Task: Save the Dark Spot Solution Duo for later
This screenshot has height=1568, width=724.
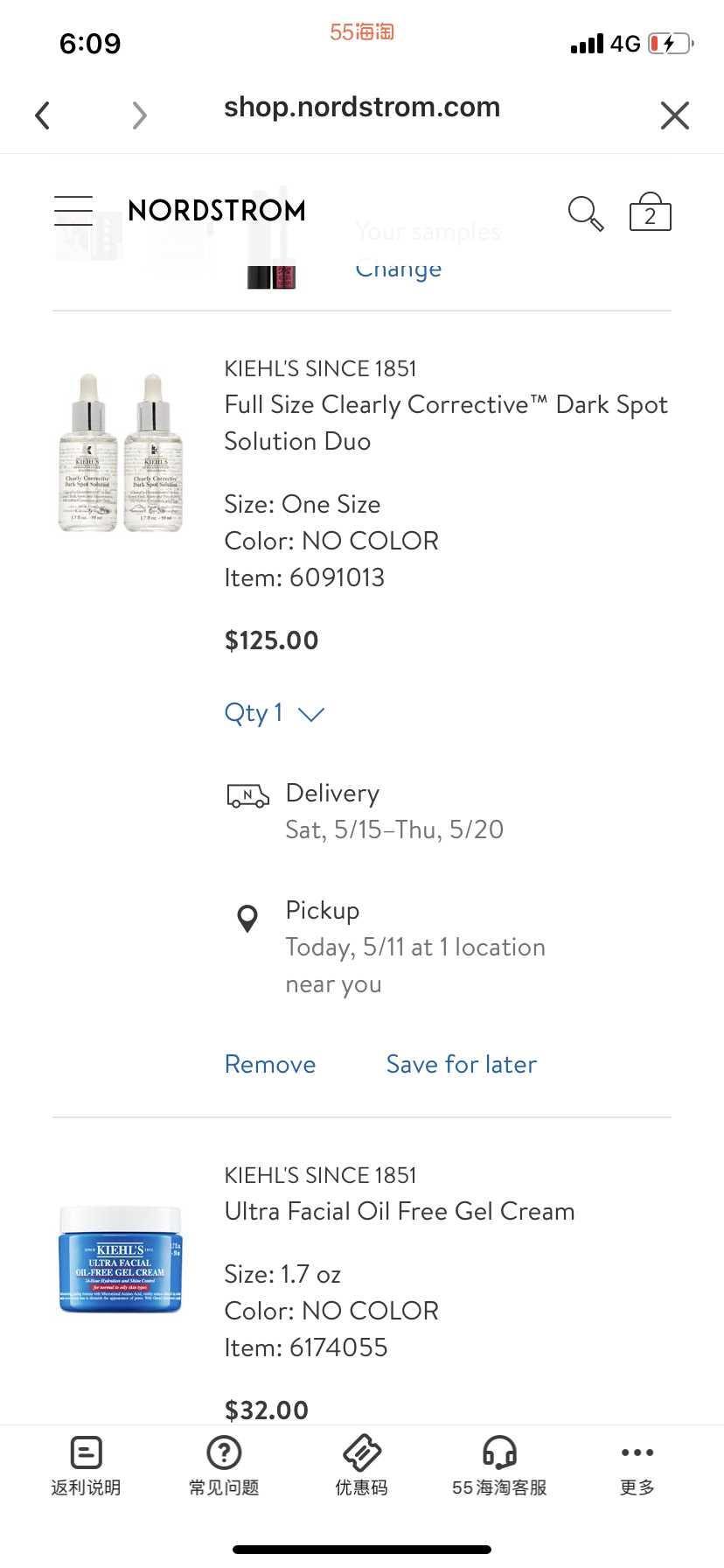Action: pyautogui.click(x=461, y=1064)
